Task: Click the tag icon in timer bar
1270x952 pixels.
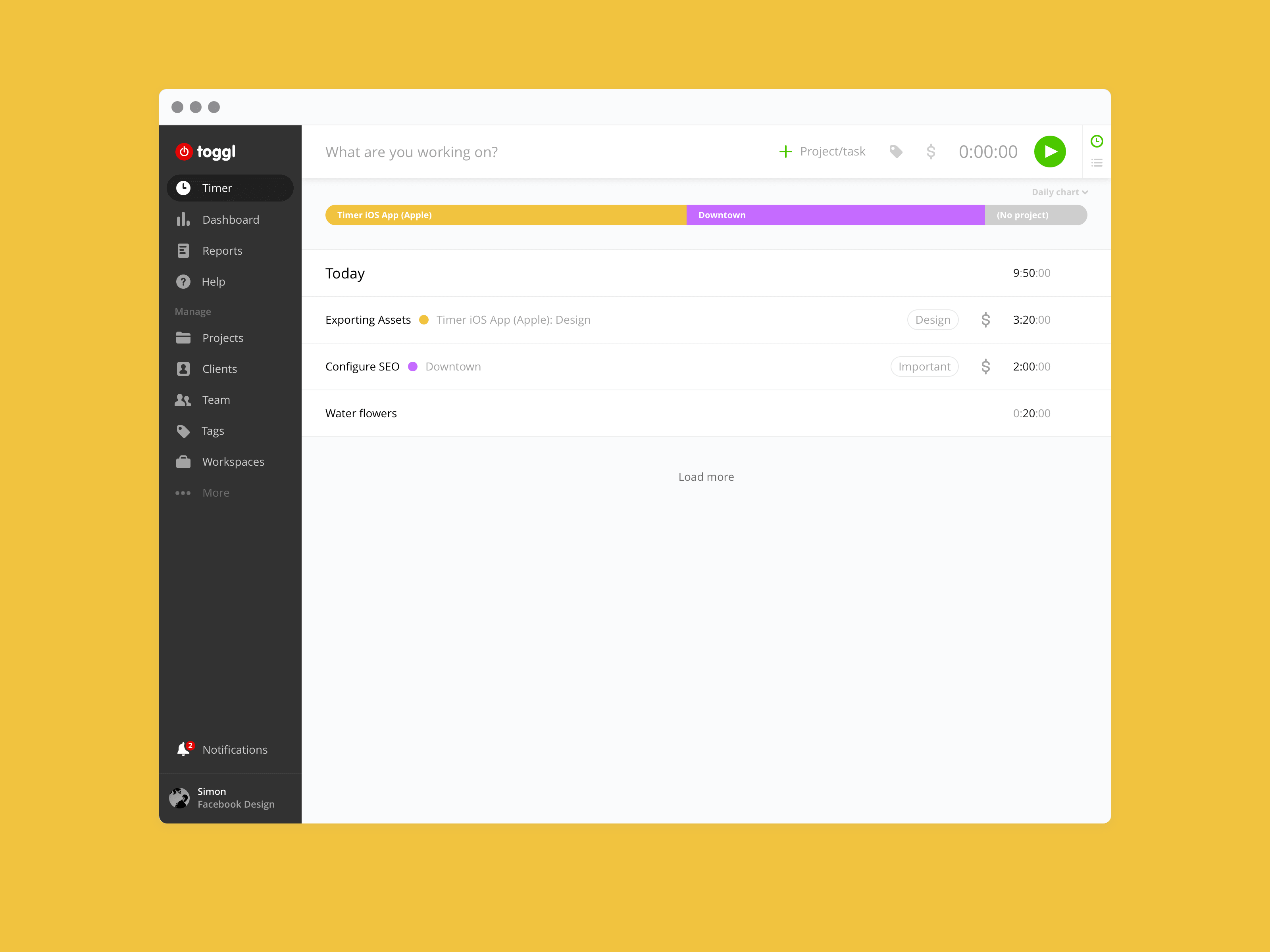Action: coord(896,152)
